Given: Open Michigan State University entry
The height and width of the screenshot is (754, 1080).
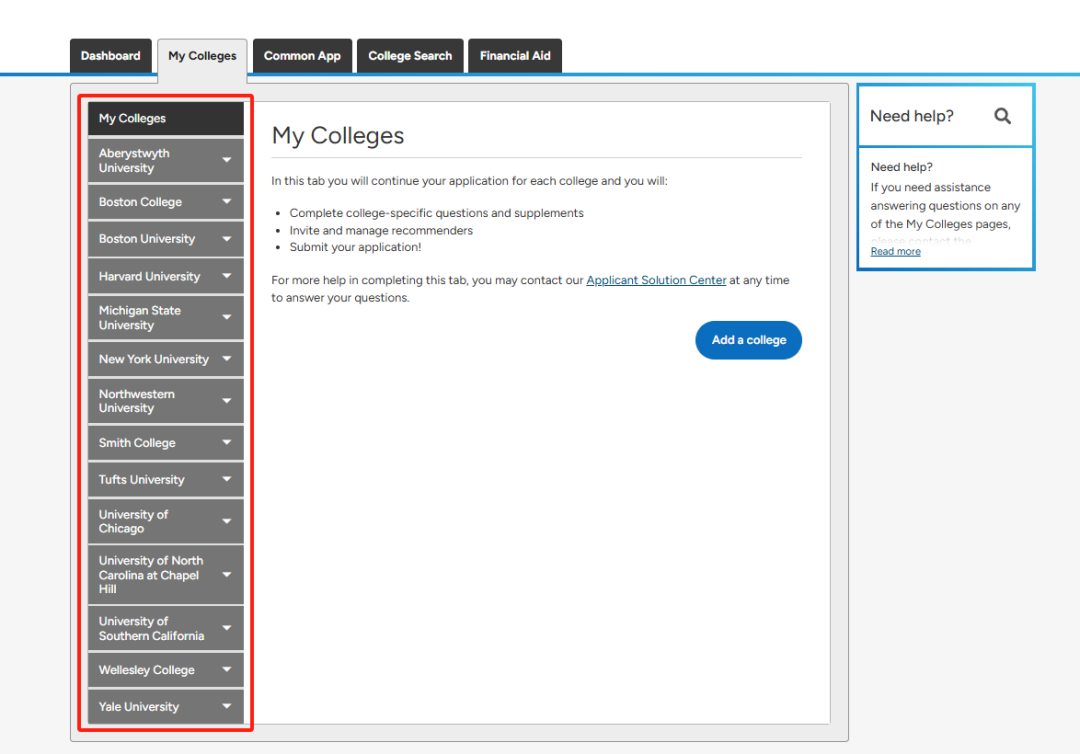Looking at the screenshot, I should coord(140,318).
